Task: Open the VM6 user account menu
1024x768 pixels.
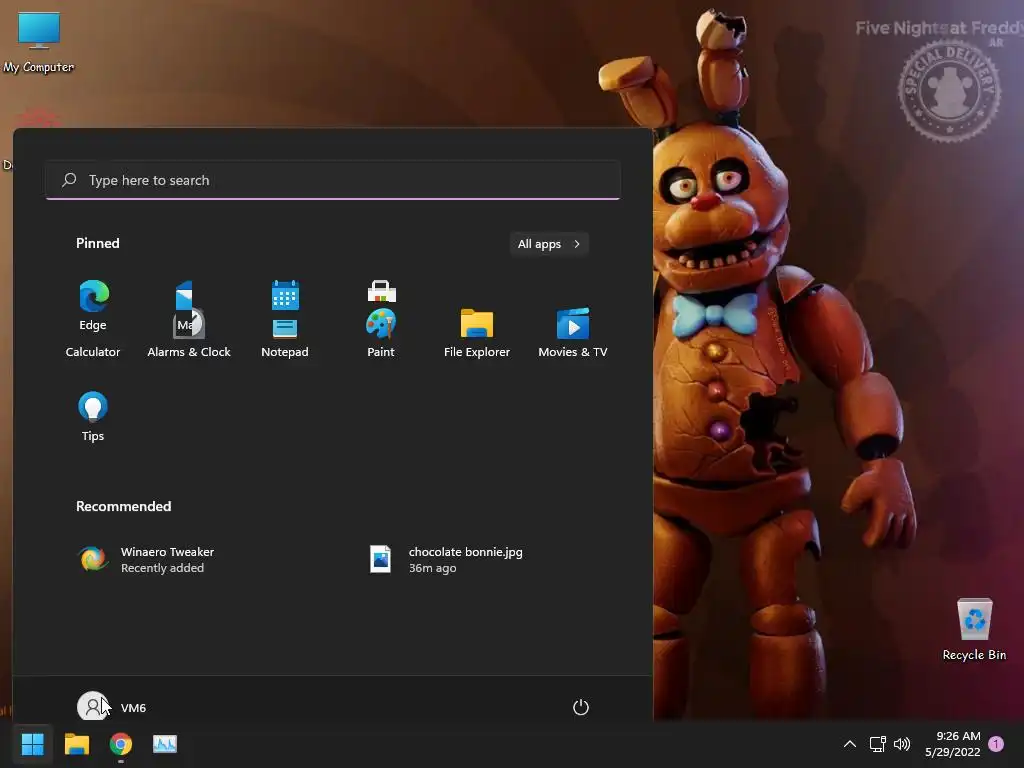Action: pos(112,707)
